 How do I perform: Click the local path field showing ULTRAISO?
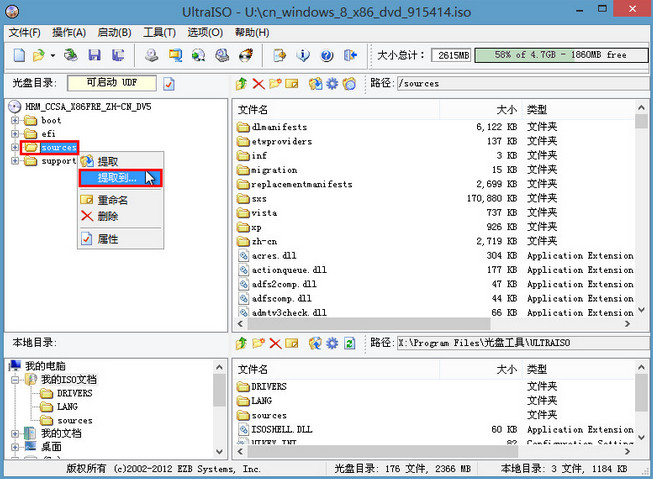point(523,343)
